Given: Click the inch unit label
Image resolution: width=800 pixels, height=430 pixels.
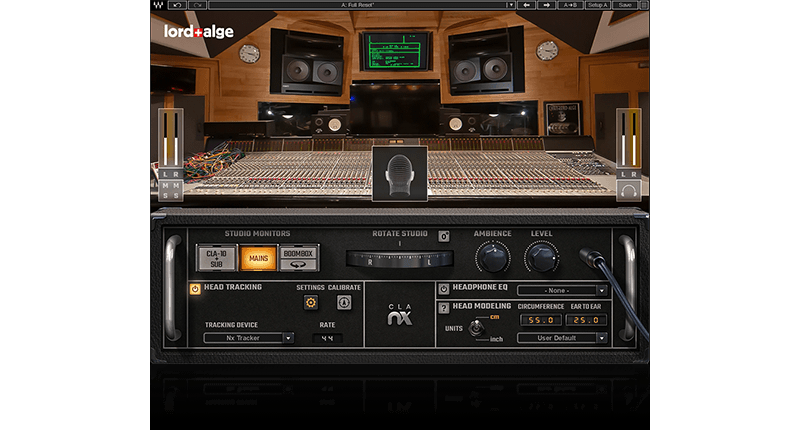Looking at the screenshot, I should [x=496, y=339].
